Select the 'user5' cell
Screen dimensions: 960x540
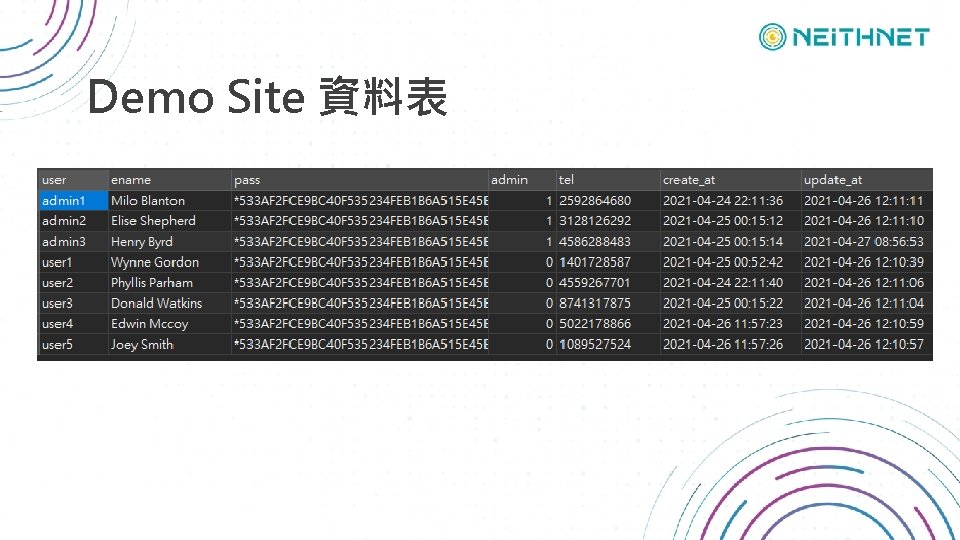click(73, 344)
